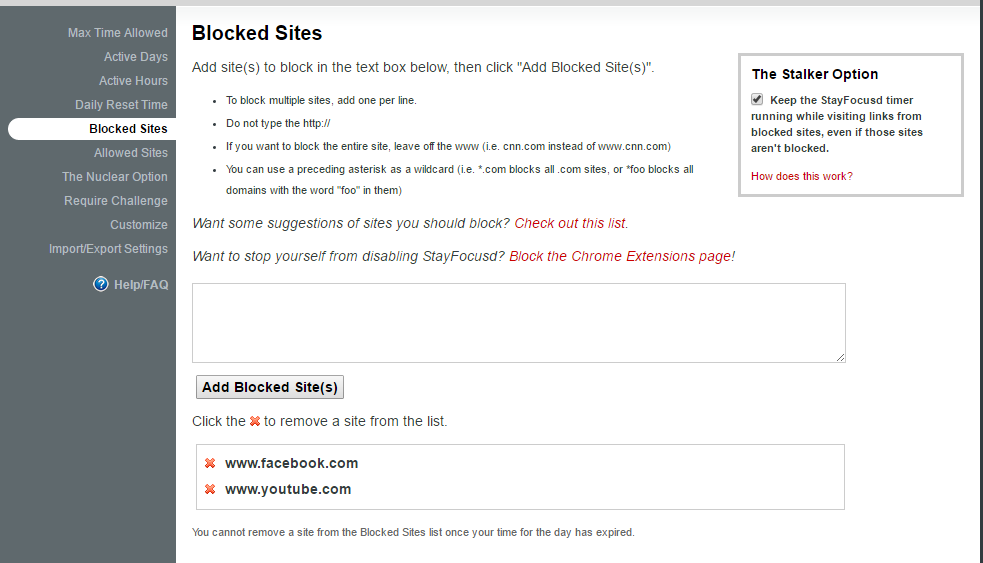The height and width of the screenshot is (563, 983).
Task: Click 'Block the Chrome Extensions page!' link
Action: 622,256
